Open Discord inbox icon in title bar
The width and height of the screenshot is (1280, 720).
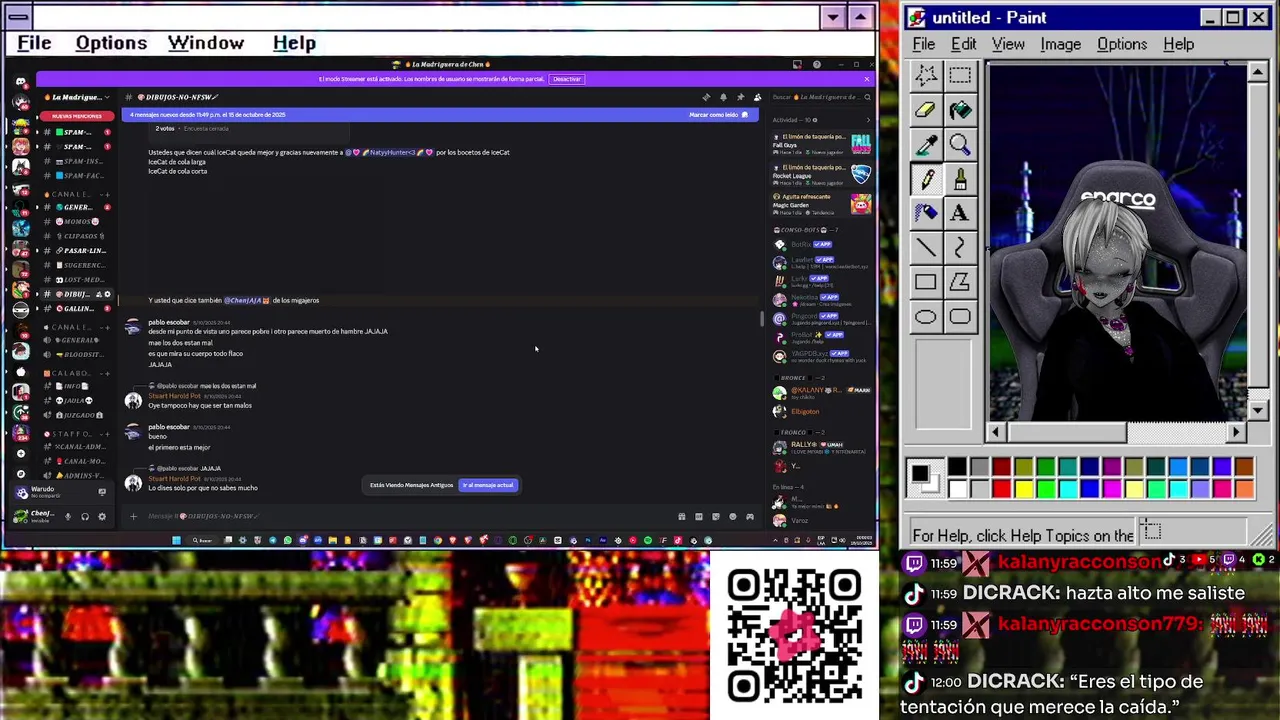click(797, 65)
